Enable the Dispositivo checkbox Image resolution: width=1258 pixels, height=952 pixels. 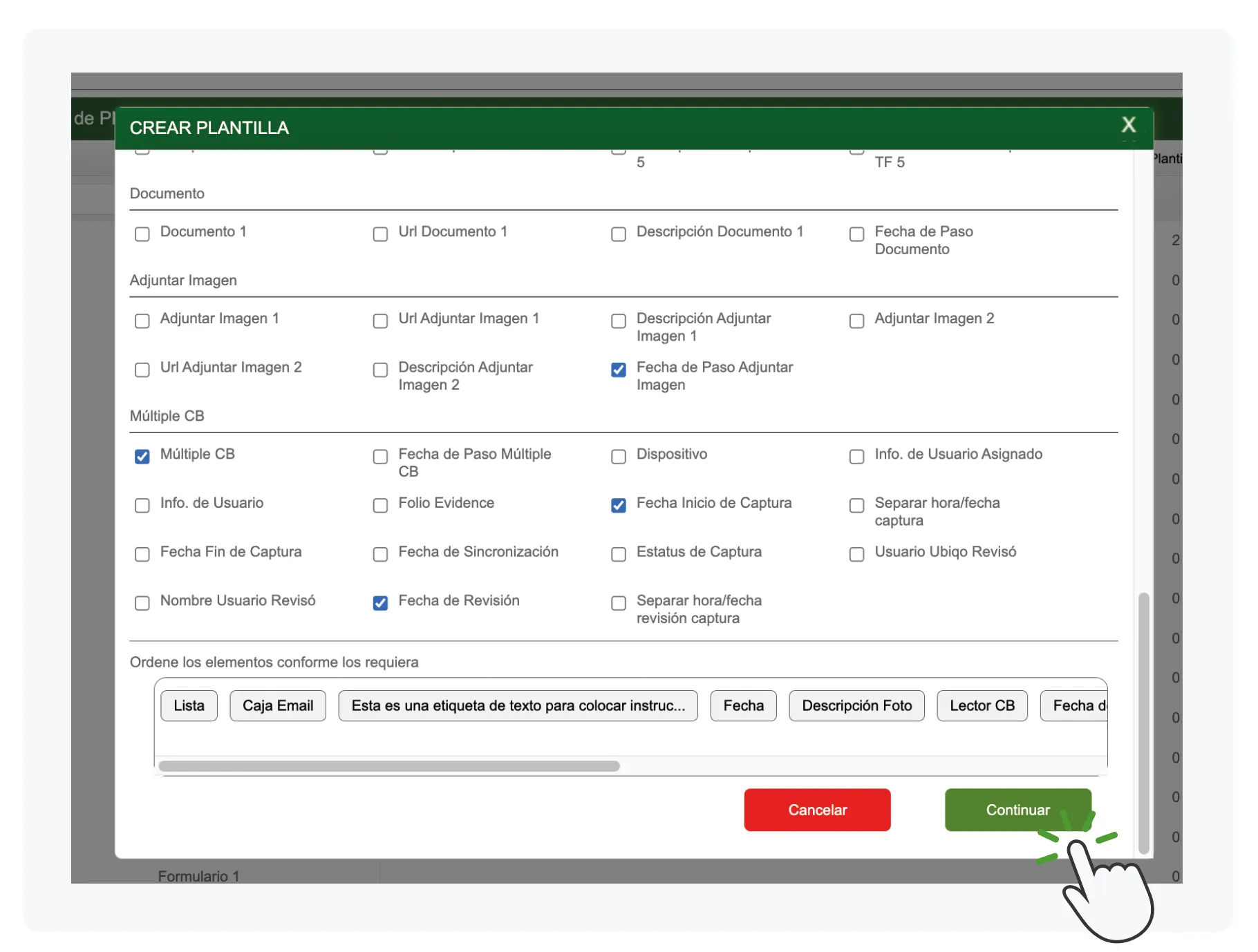[619, 457]
